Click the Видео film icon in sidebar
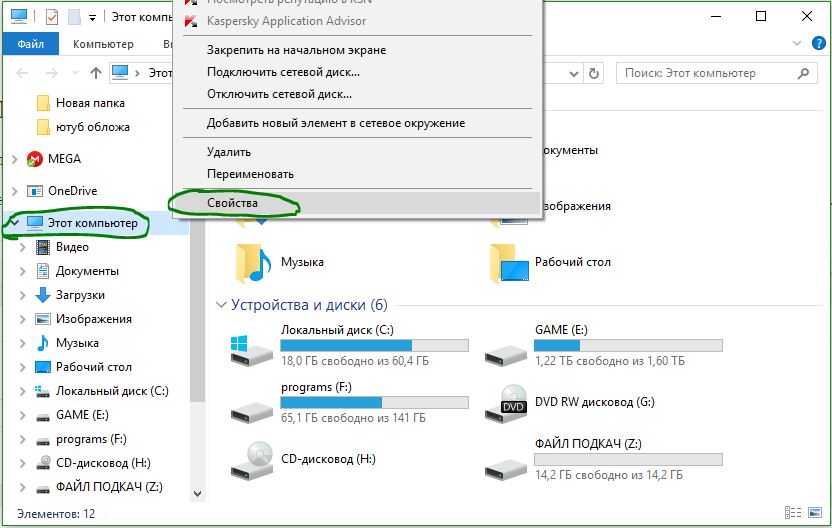The image size is (832, 528). tap(42, 247)
